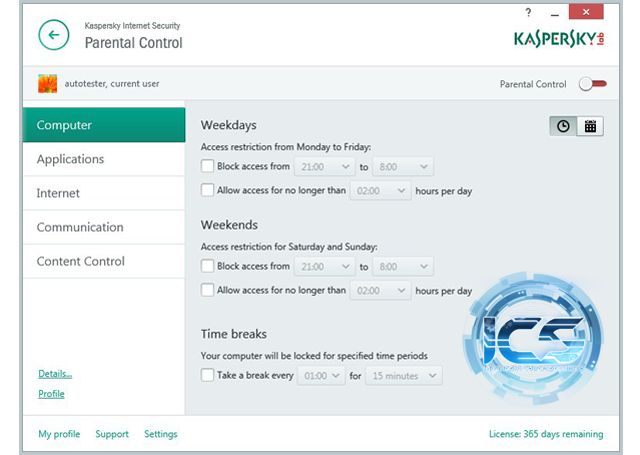Open the Support link
Viewport: 640px width, 455px height.
(x=112, y=434)
